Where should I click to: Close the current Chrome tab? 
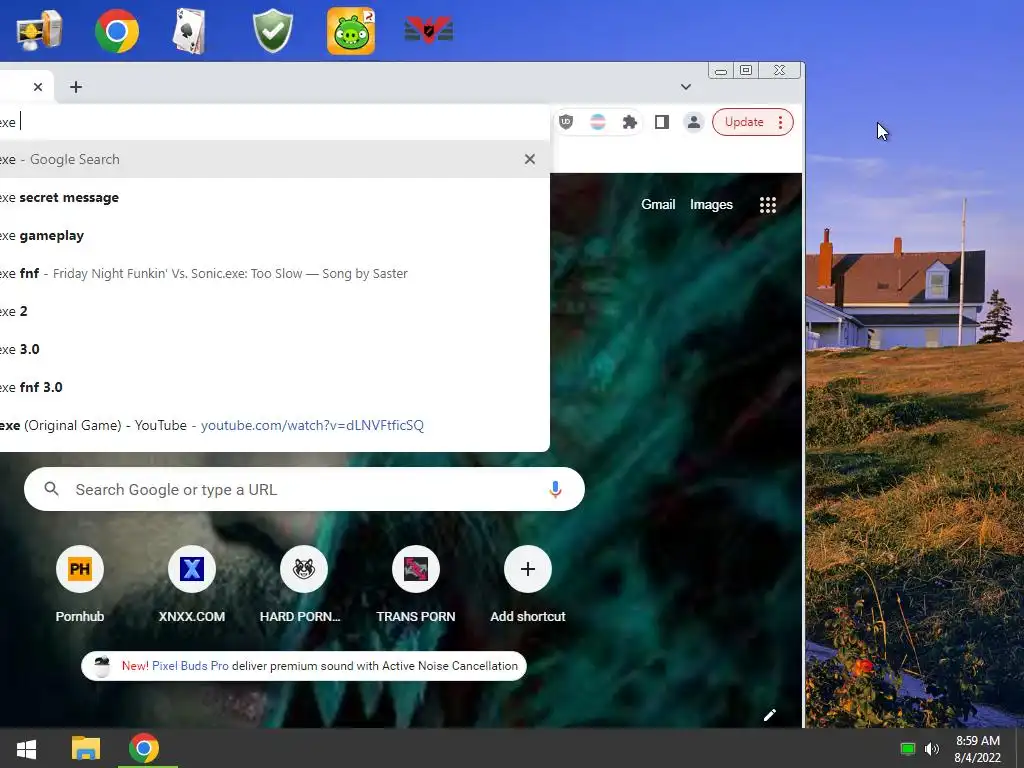(x=38, y=87)
